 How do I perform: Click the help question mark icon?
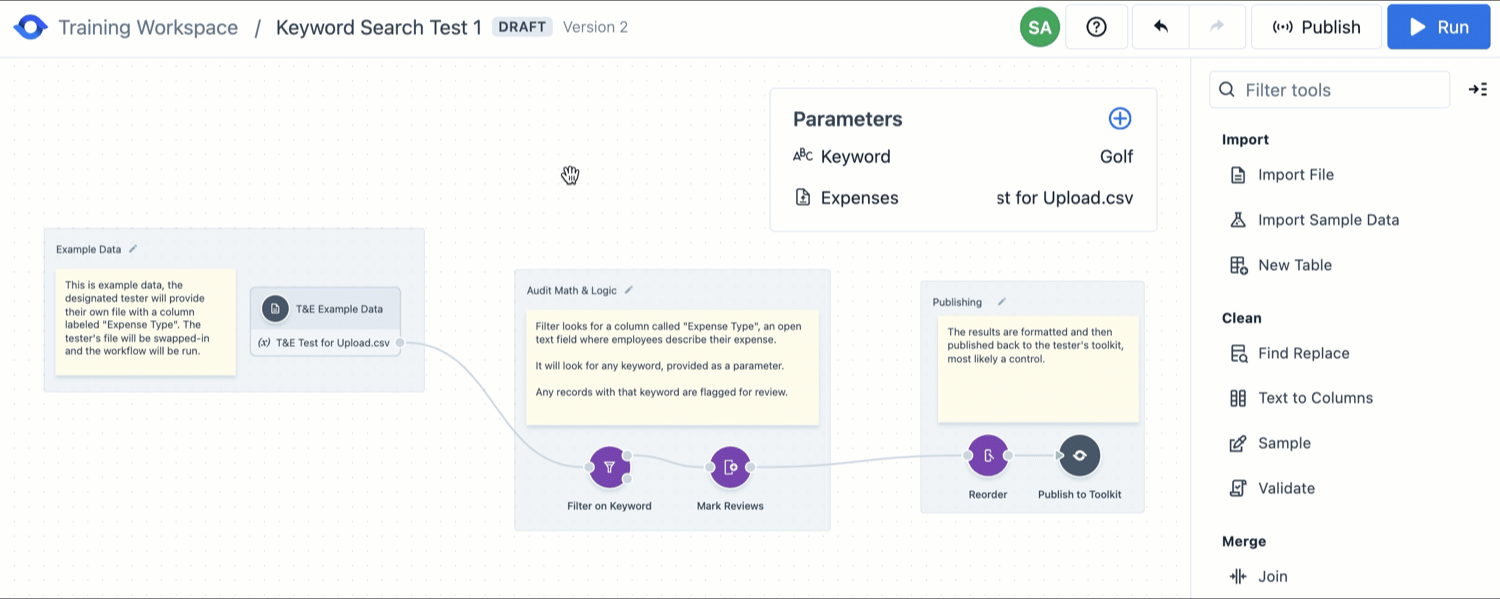pyautogui.click(x=1096, y=27)
